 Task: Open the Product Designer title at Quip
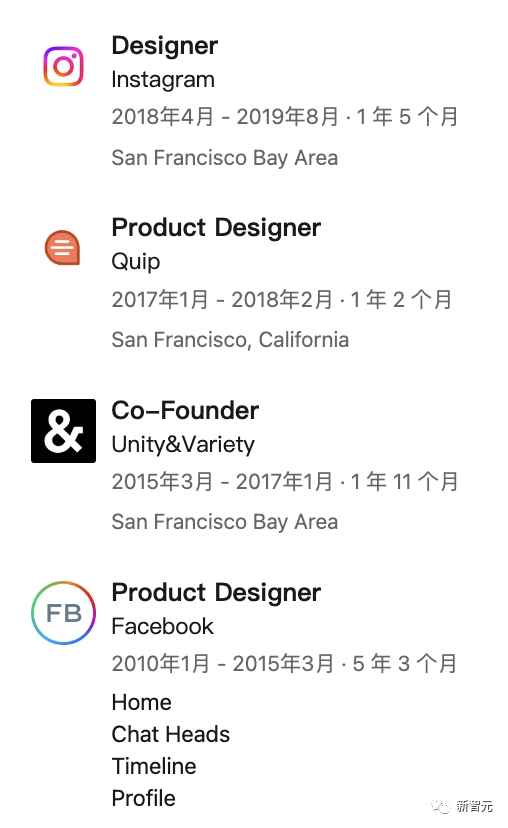(x=216, y=228)
